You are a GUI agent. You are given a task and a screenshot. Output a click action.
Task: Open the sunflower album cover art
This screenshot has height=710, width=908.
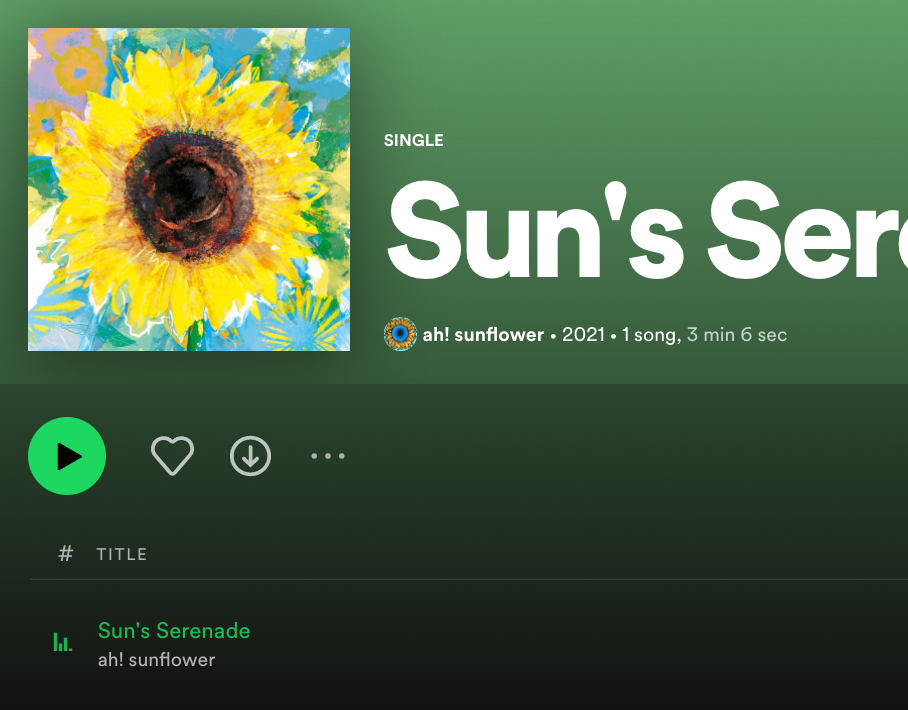(189, 189)
